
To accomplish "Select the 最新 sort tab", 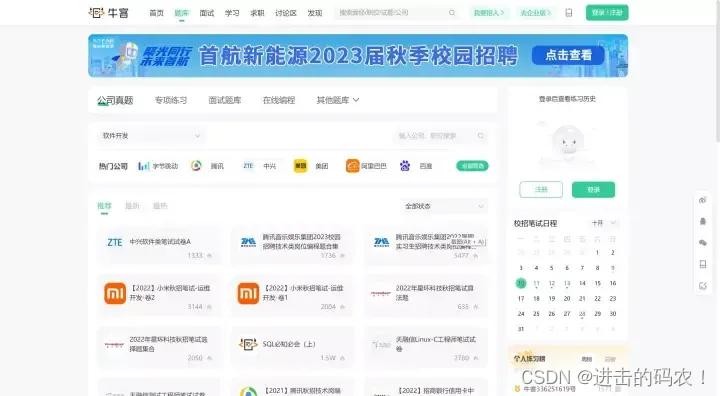I will [x=132, y=206].
